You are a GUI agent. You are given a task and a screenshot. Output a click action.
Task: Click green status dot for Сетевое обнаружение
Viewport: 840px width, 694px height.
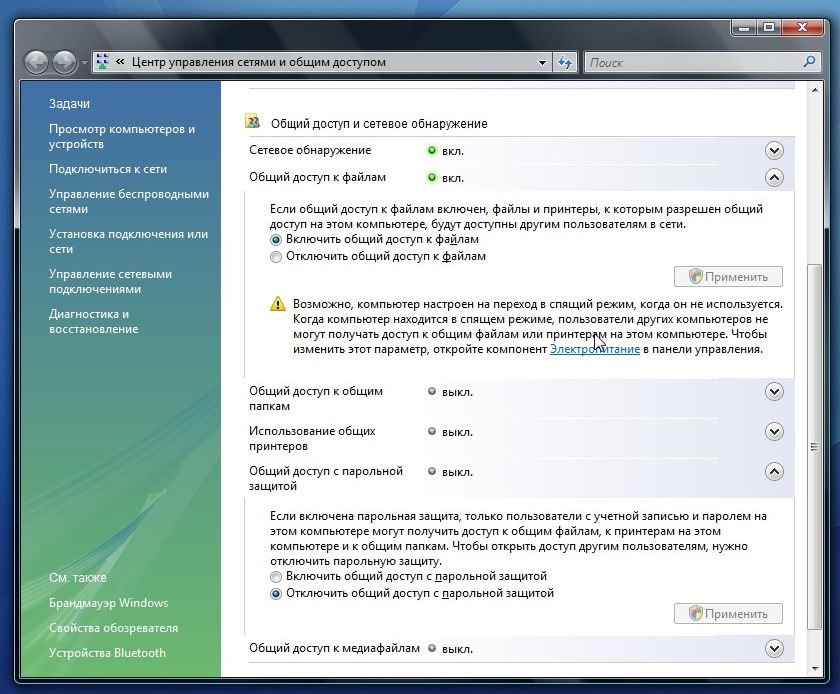coord(432,151)
